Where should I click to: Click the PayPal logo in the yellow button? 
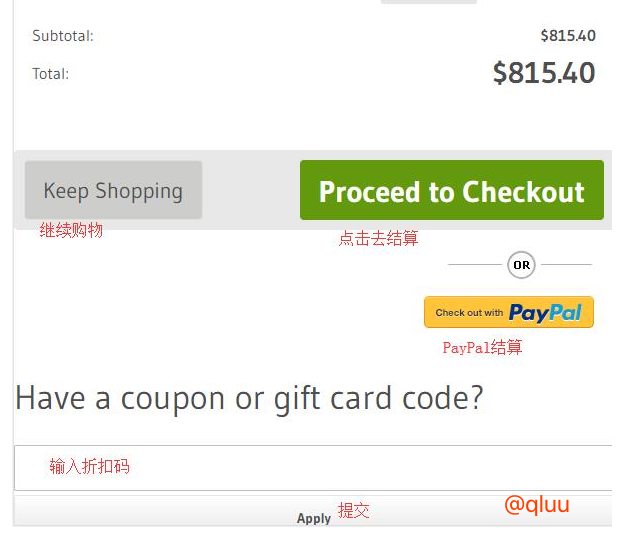545,313
